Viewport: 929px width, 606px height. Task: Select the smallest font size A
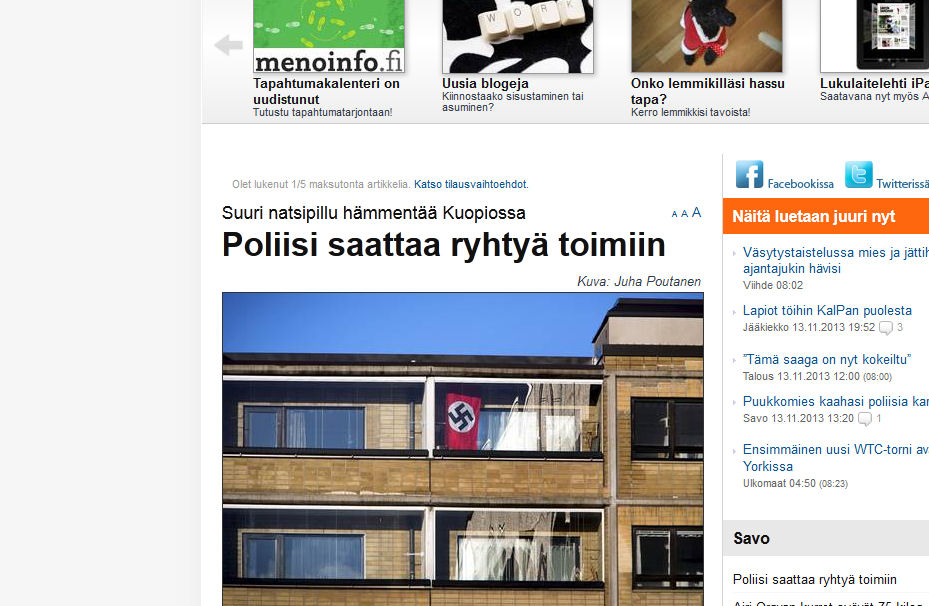click(x=674, y=214)
